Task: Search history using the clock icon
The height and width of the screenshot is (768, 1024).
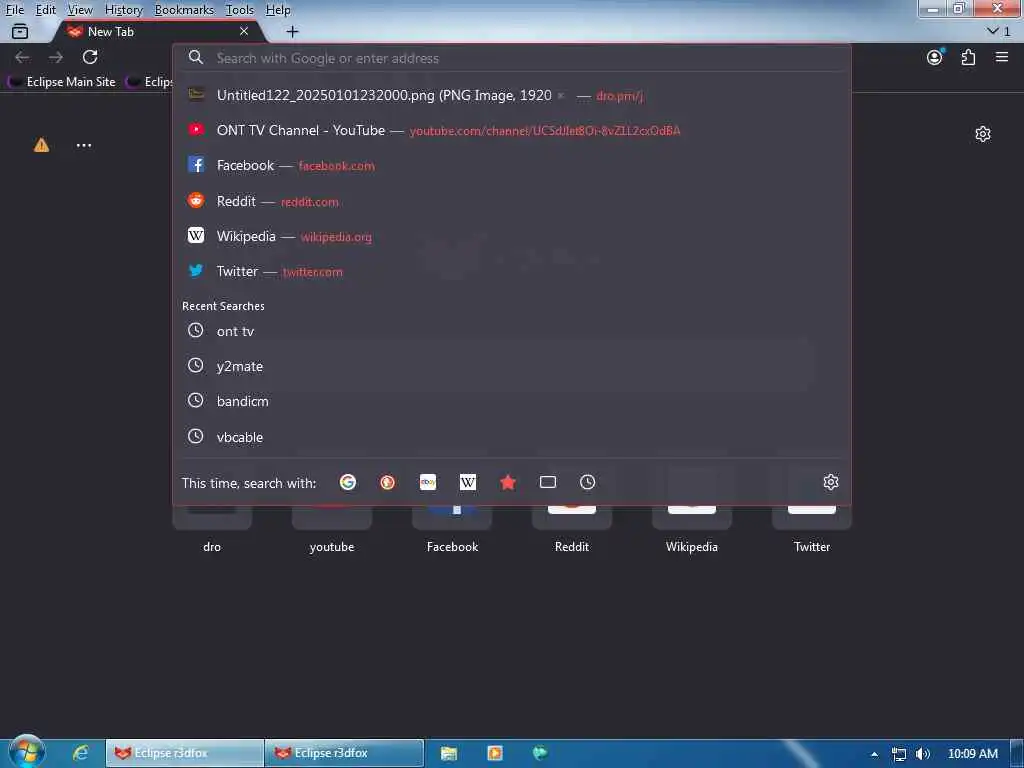Action: pyautogui.click(x=588, y=482)
